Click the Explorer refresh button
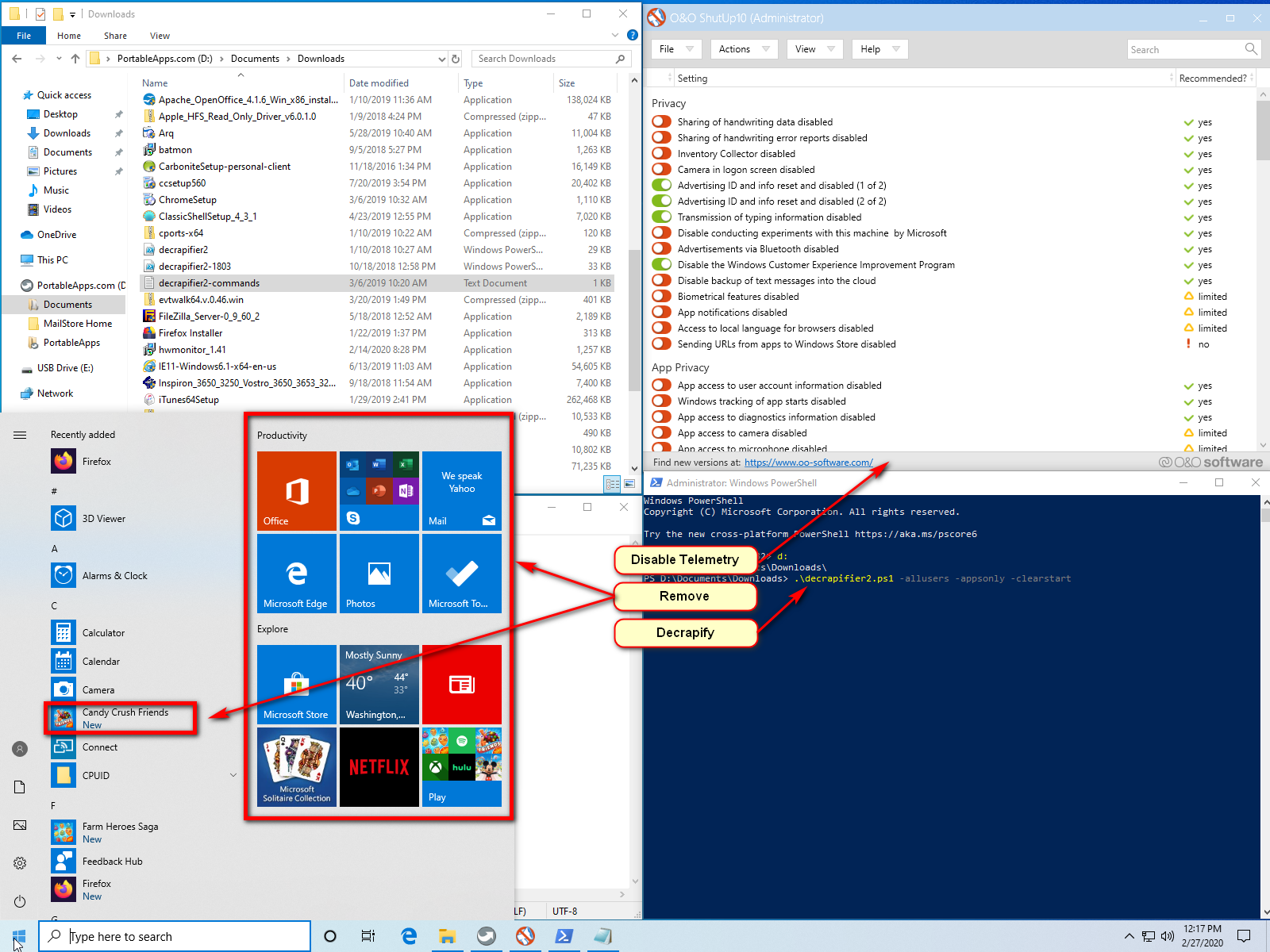 click(x=456, y=59)
